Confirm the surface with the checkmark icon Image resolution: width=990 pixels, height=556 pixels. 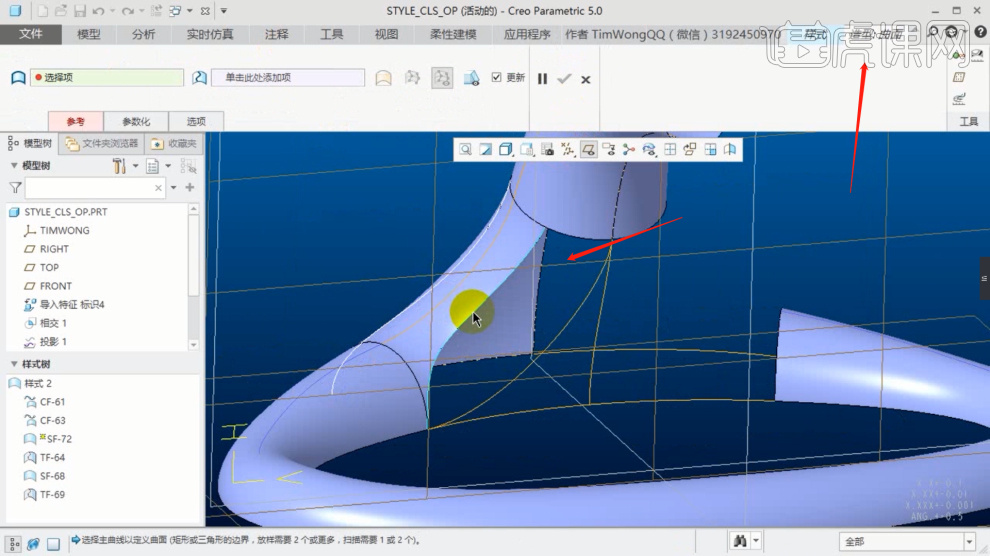pyautogui.click(x=564, y=79)
